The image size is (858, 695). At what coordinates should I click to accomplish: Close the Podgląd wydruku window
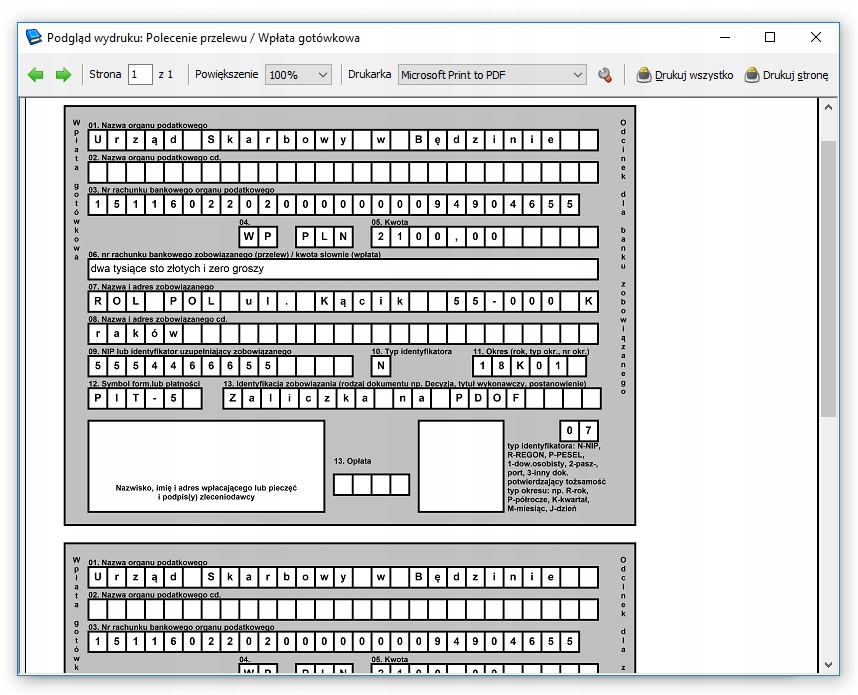tap(816, 38)
